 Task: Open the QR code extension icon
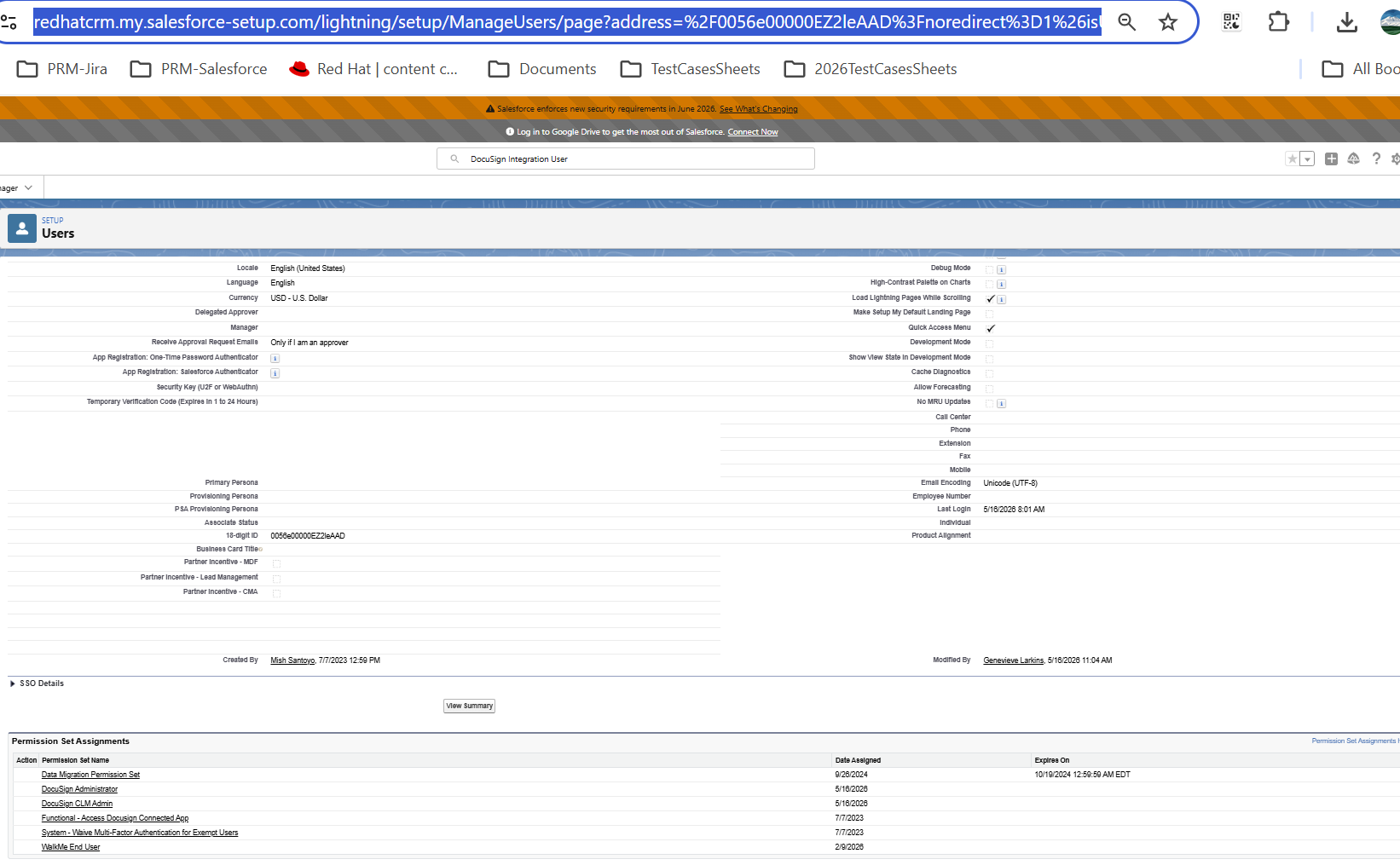pos(1231,22)
